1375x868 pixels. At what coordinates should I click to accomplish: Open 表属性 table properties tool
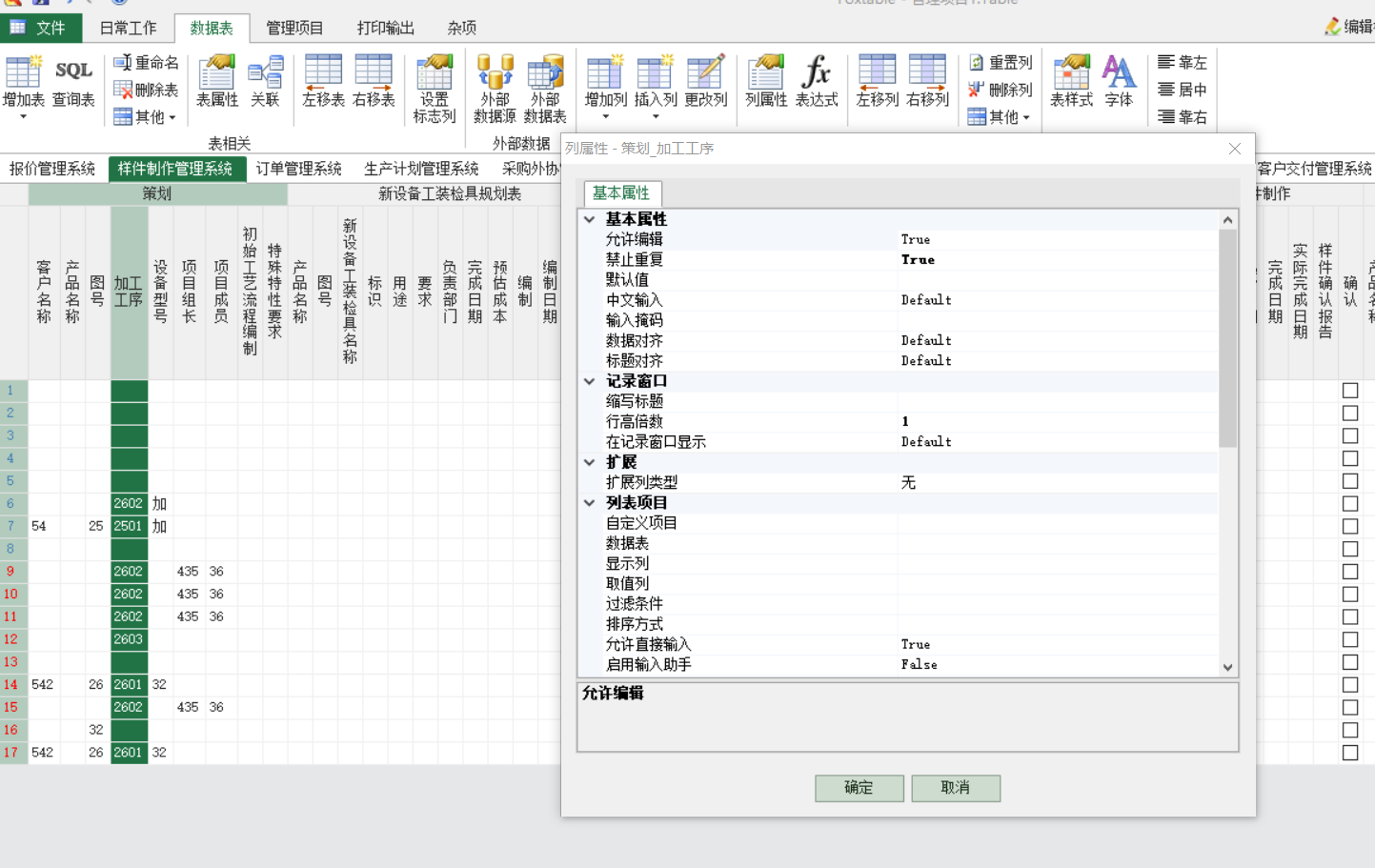coord(216,82)
